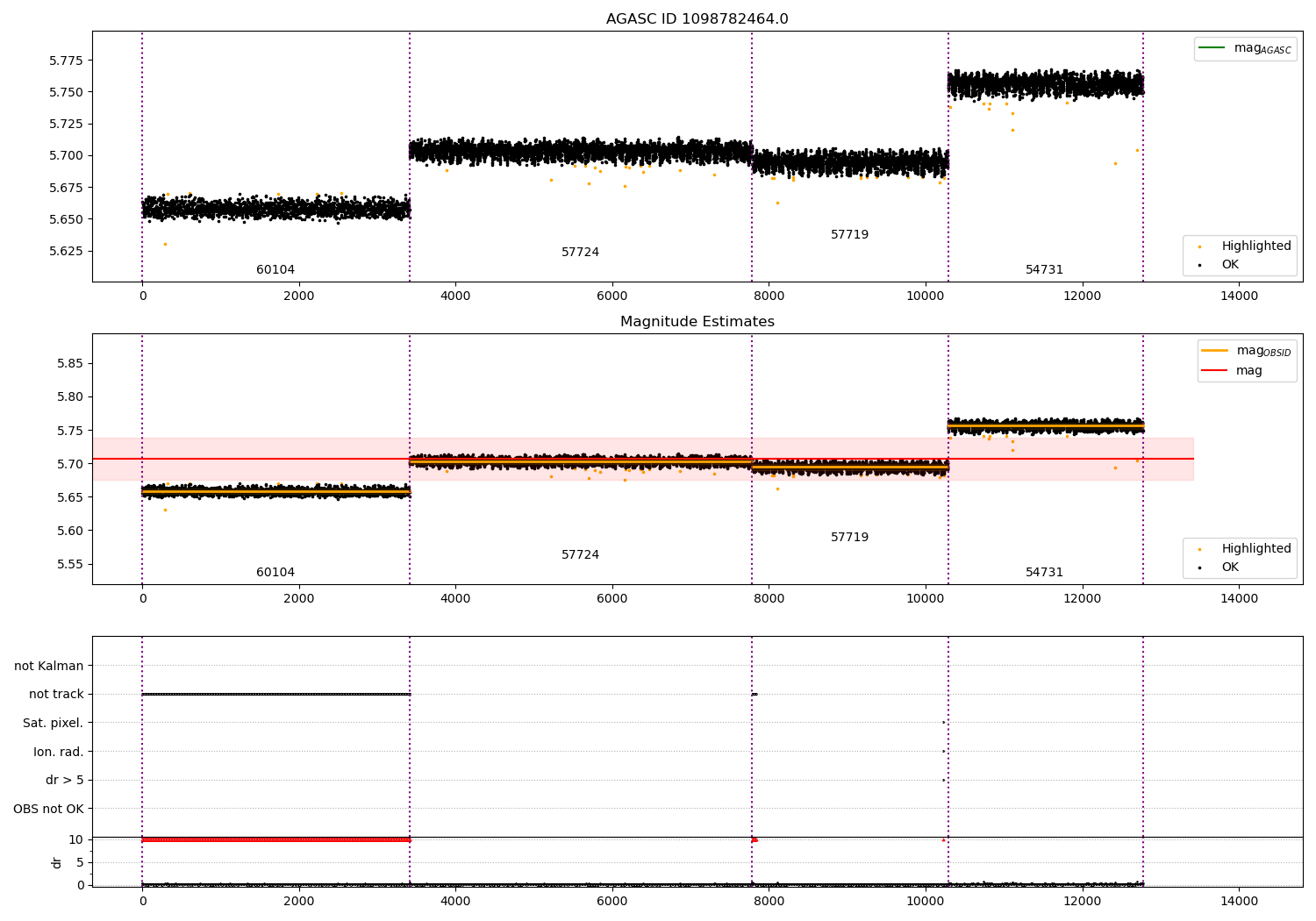
Task: Select obsid label 54731 in Magnitude Estimates plot
Action: [1044, 572]
